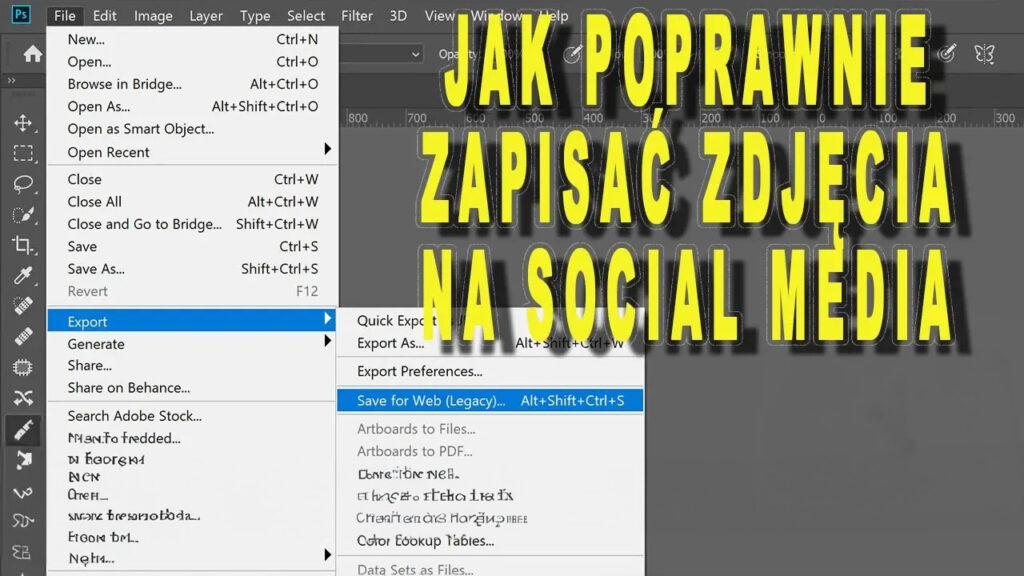Select the Rectangular Marquee tool

click(x=22, y=154)
